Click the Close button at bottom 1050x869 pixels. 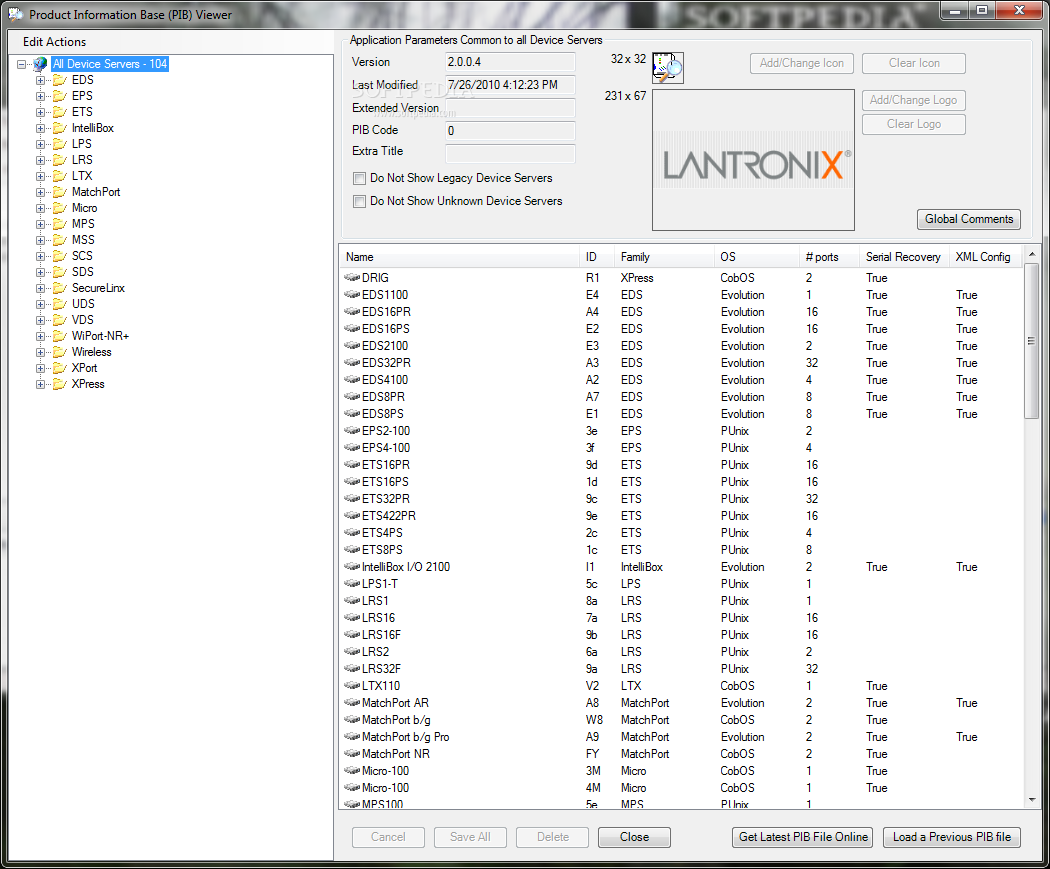(x=634, y=837)
